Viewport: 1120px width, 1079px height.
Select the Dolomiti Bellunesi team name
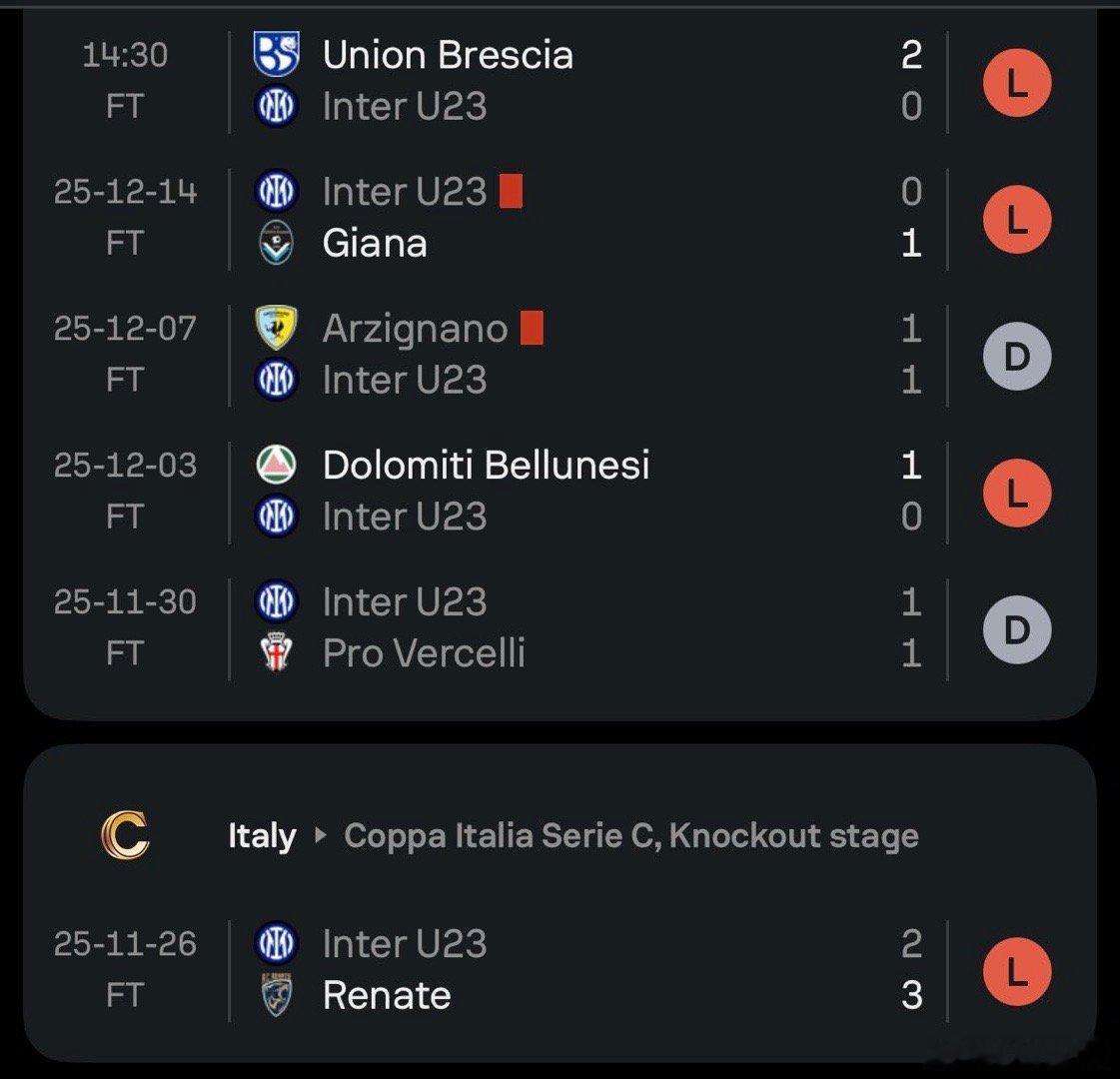(486, 465)
